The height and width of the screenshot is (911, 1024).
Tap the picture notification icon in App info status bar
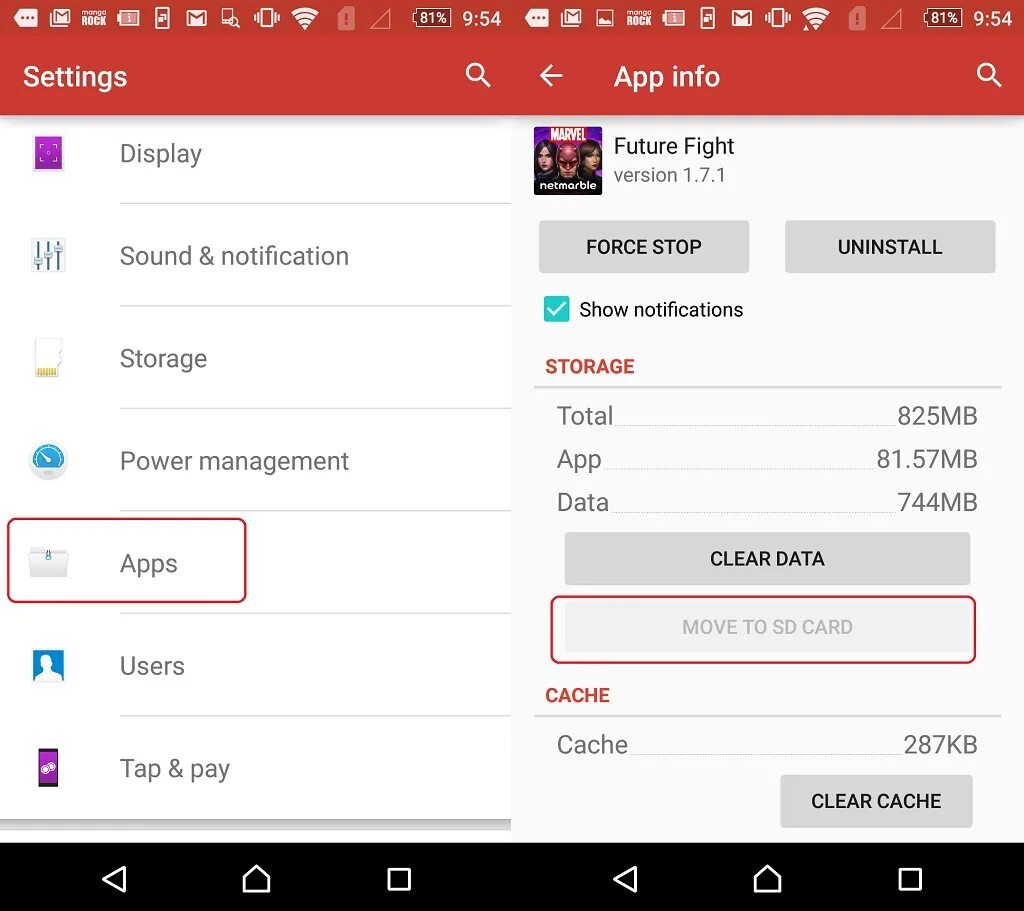click(x=605, y=18)
